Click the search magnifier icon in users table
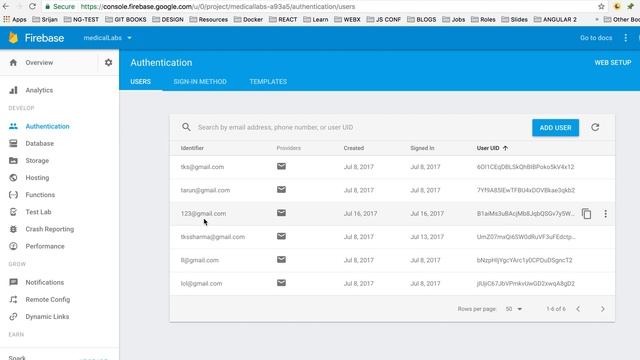The width and height of the screenshot is (640, 360). click(186, 127)
